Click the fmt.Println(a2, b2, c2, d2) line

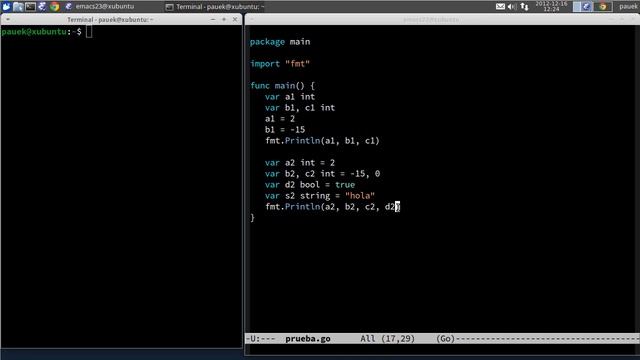pyautogui.click(x=332, y=207)
